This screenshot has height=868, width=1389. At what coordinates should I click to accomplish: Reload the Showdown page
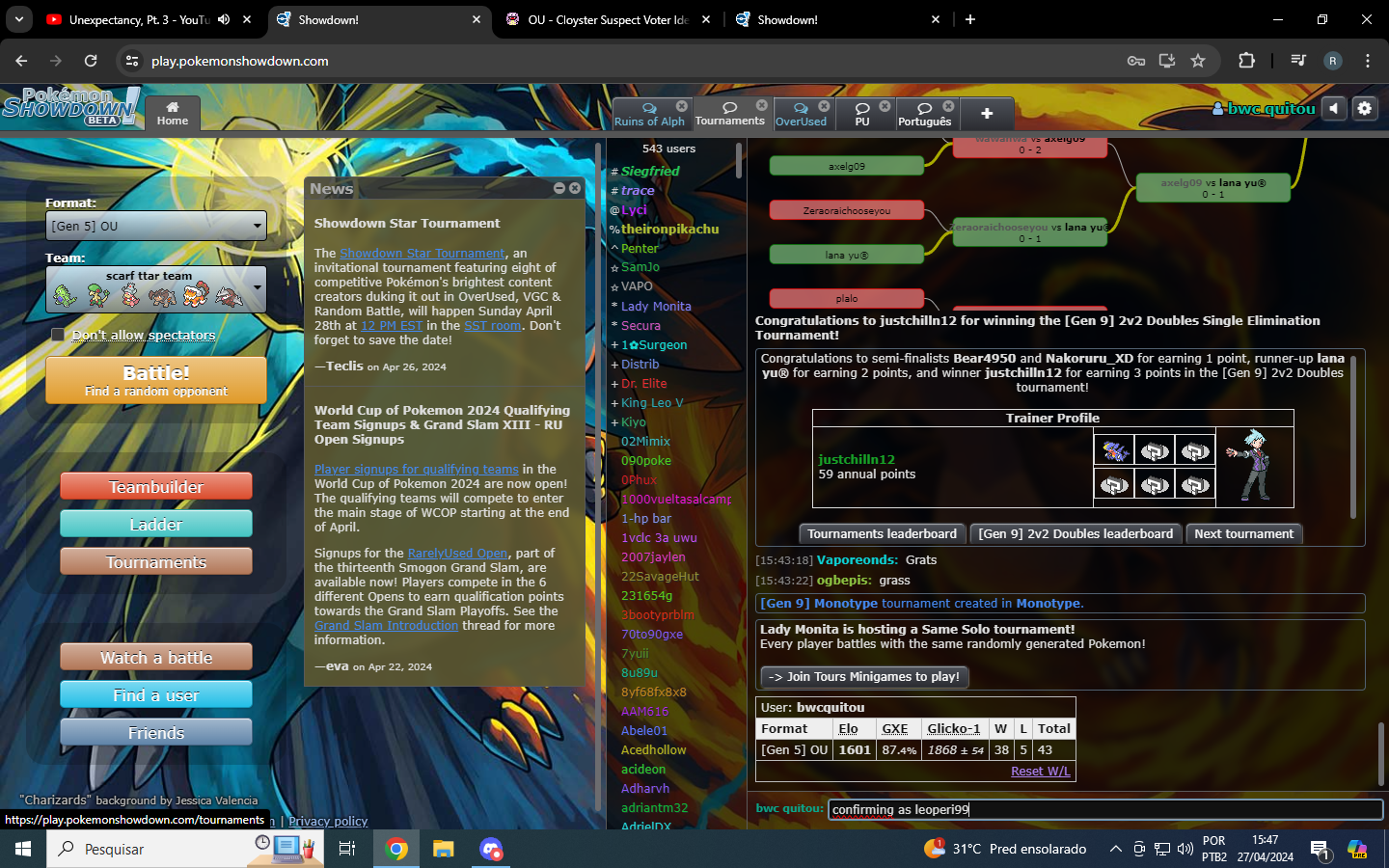coord(91,61)
